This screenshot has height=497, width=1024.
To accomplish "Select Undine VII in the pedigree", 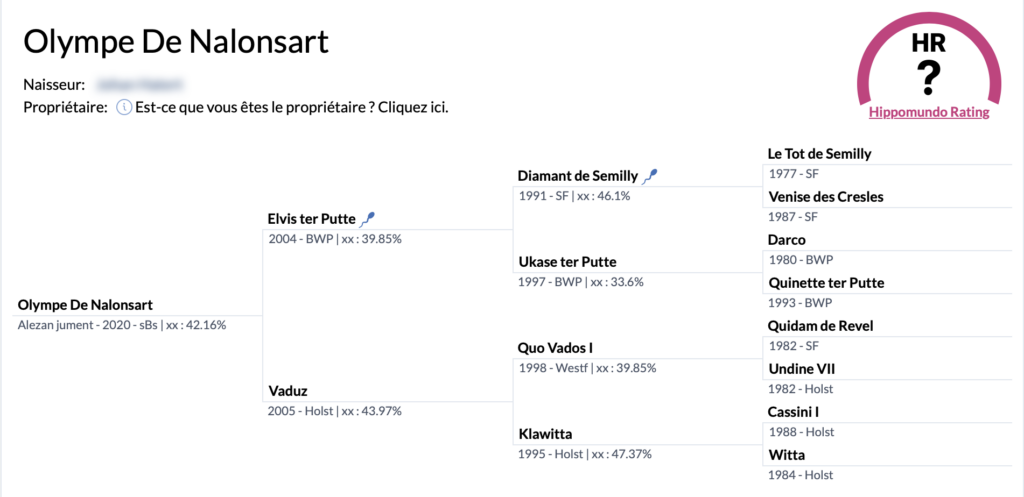I will click(801, 369).
